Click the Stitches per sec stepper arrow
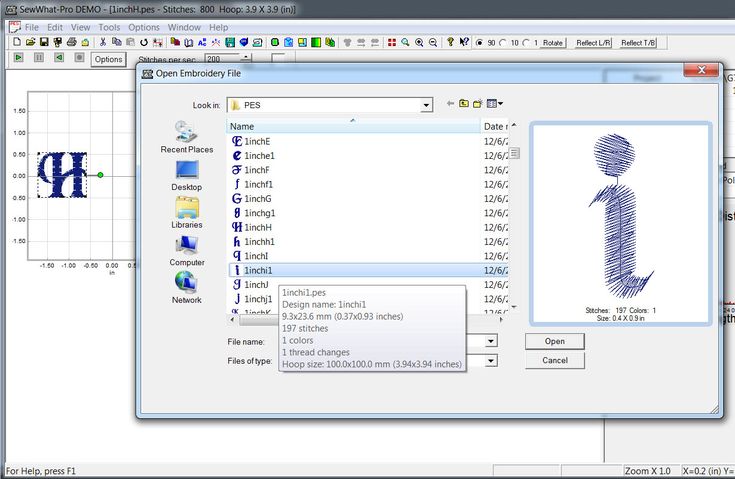The image size is (735, 479). point(246,58)
